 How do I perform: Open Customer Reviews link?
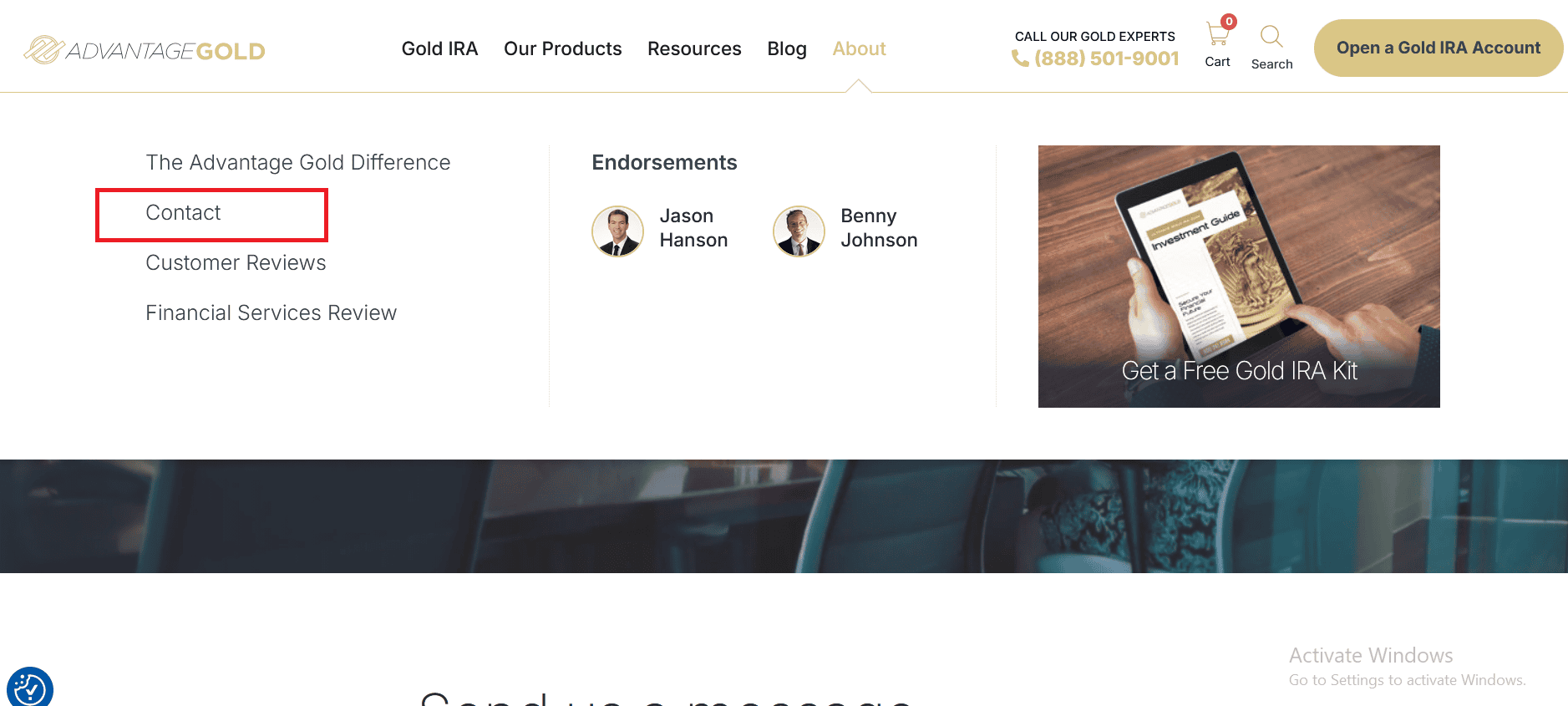pyautogui.click(x=236, y=262)
